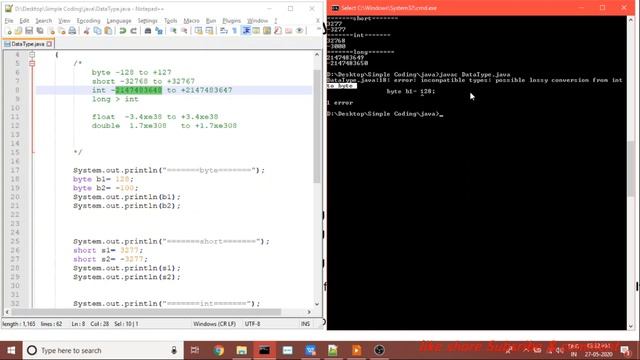
Task: Click the microphone icon in the search box
Action: pos(174,350)
